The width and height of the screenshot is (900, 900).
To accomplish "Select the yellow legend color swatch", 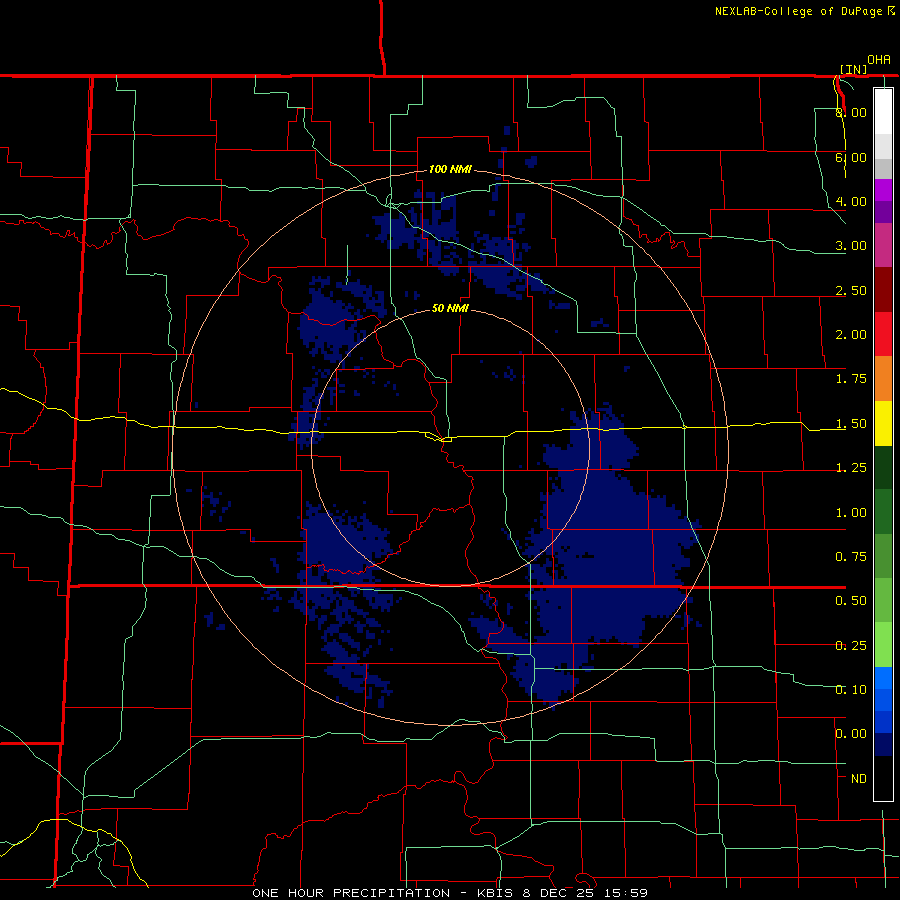I will coord(883,423).
